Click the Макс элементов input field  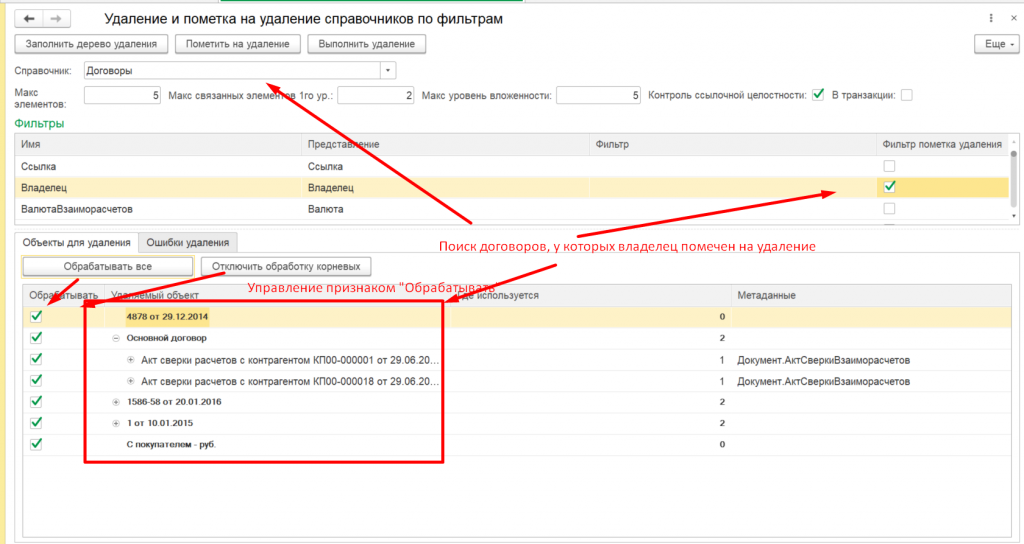(122, 95)
